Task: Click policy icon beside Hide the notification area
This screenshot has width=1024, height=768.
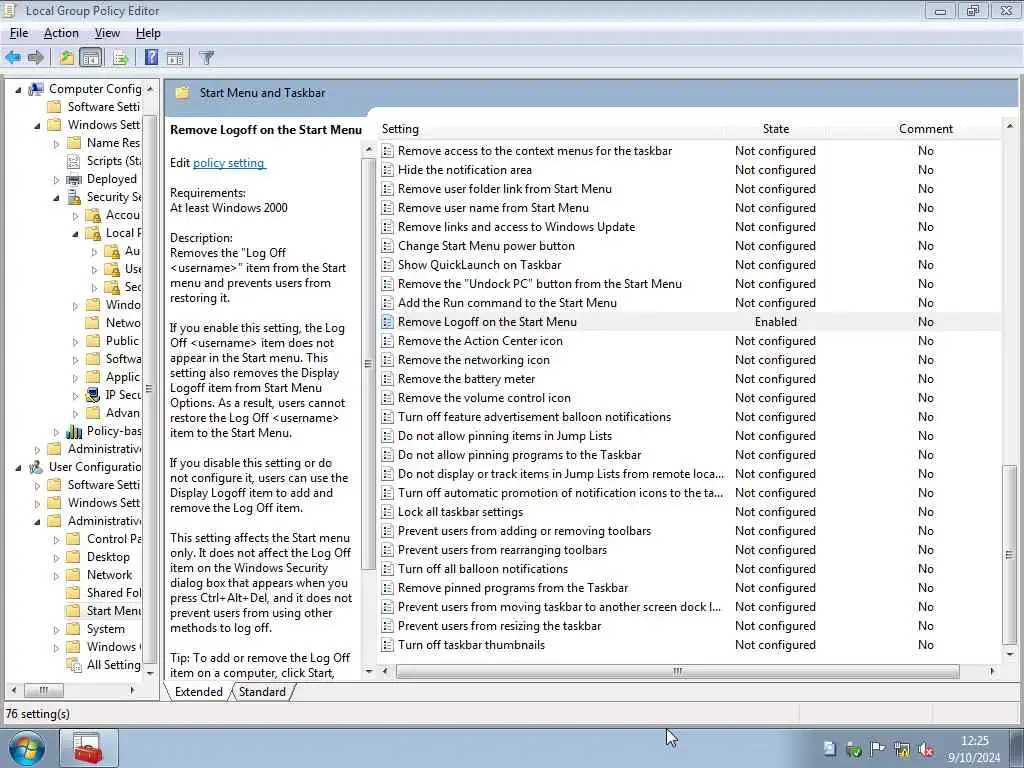Action: pos(387,170)
